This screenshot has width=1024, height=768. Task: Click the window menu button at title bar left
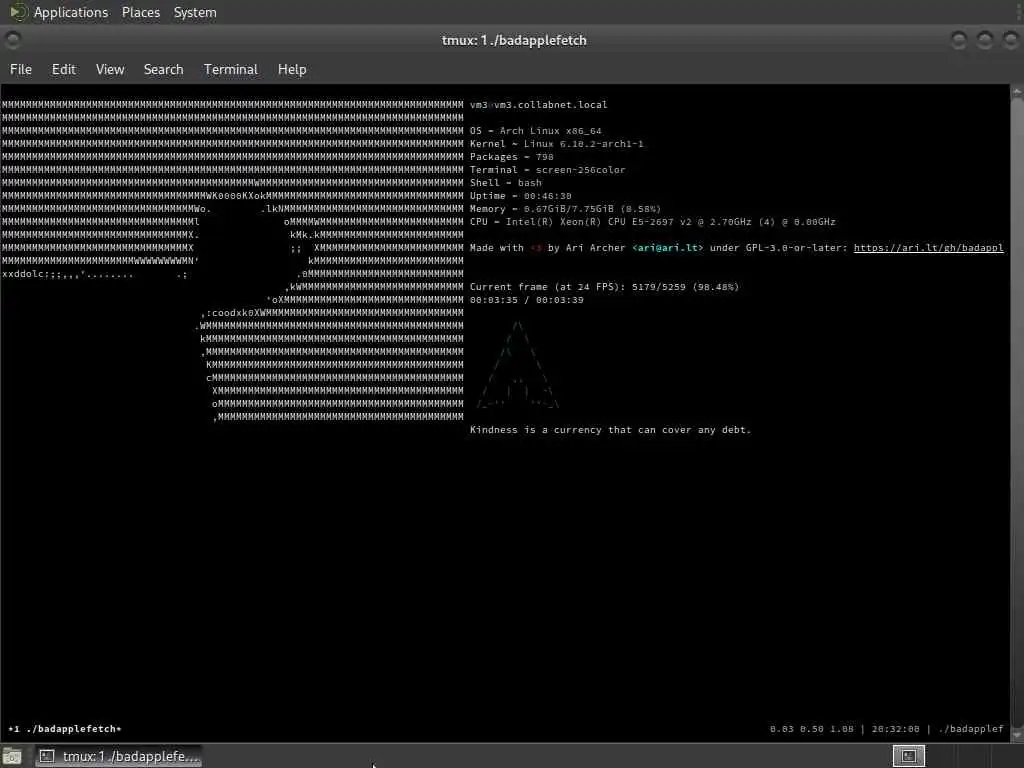pos(12,40)
